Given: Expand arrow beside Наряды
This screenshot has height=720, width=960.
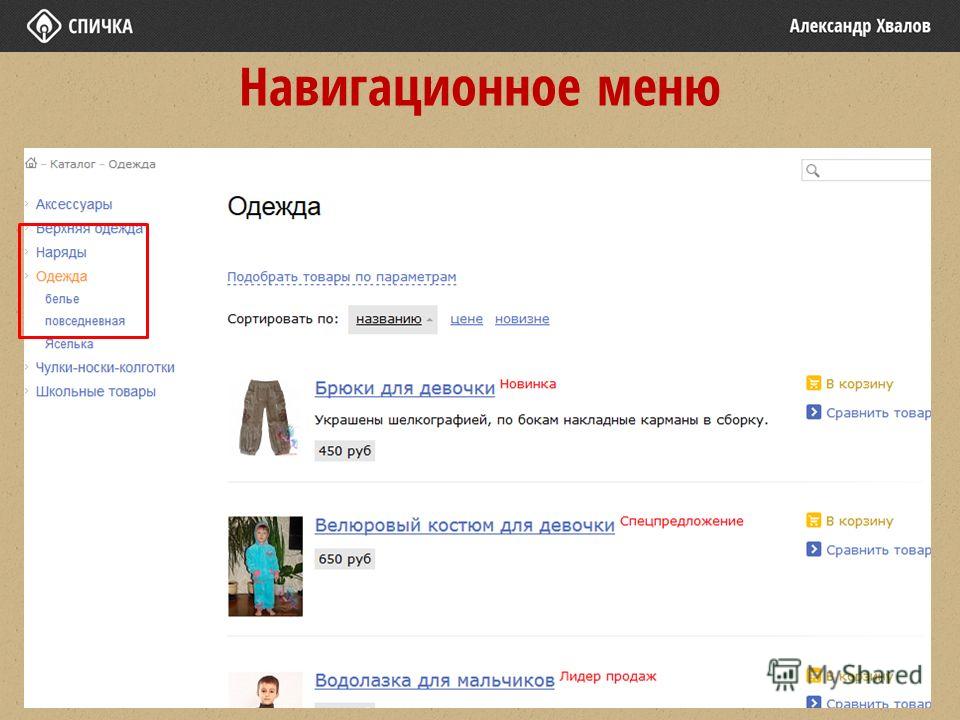Looking at the screenshot, I should [x=27, y=252].
